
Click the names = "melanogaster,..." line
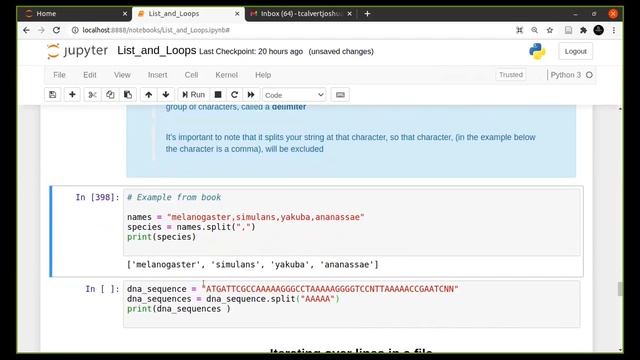pyautogui.click(x=245, y=217)
